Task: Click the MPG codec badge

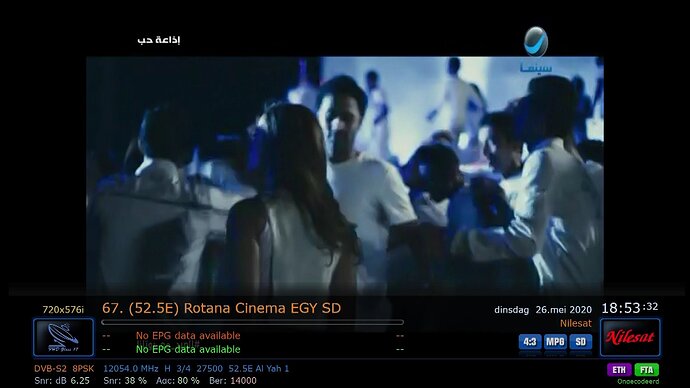Action: tap(555, 342)
